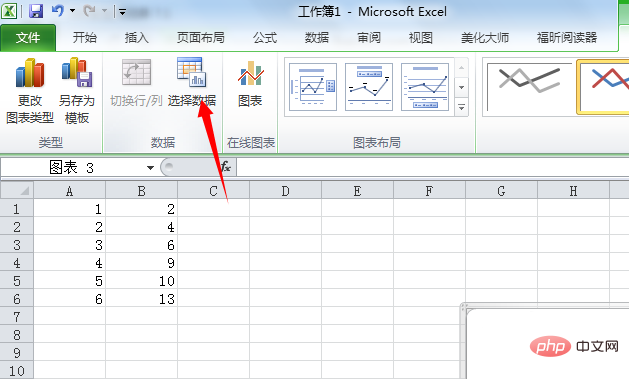Open the Name Box dropdown arrow
Image resolution: width=629 pixels, height=379 pixels.
tap(150, 167)
